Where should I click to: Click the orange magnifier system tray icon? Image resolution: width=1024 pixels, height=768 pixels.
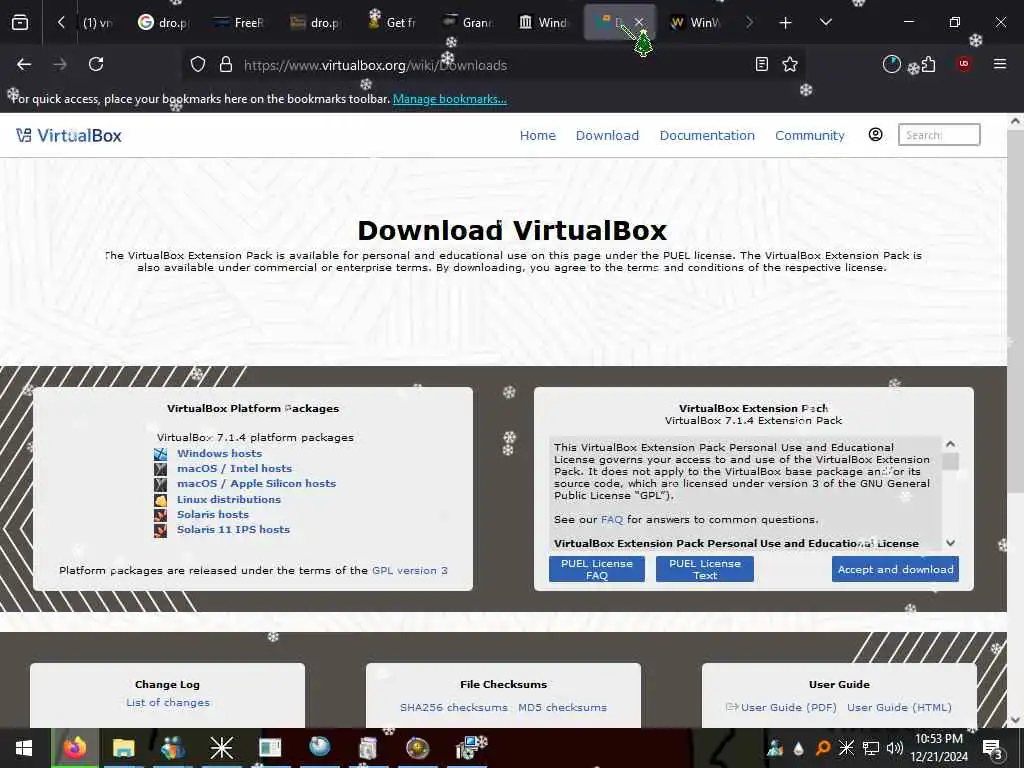pyautogui.click(x=822, y=748)
